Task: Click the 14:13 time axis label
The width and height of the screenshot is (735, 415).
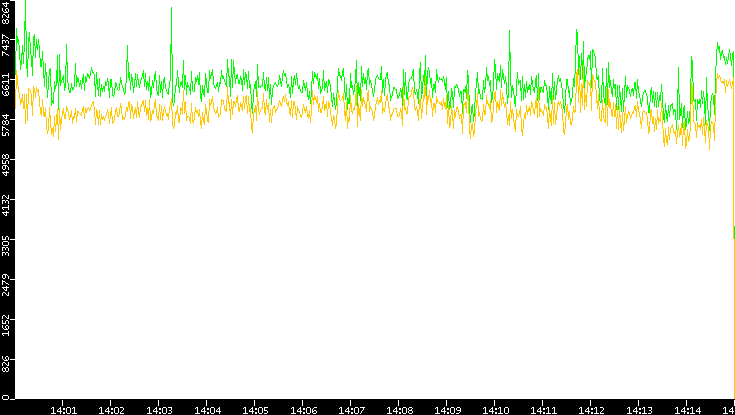Action: click(639, 410)
